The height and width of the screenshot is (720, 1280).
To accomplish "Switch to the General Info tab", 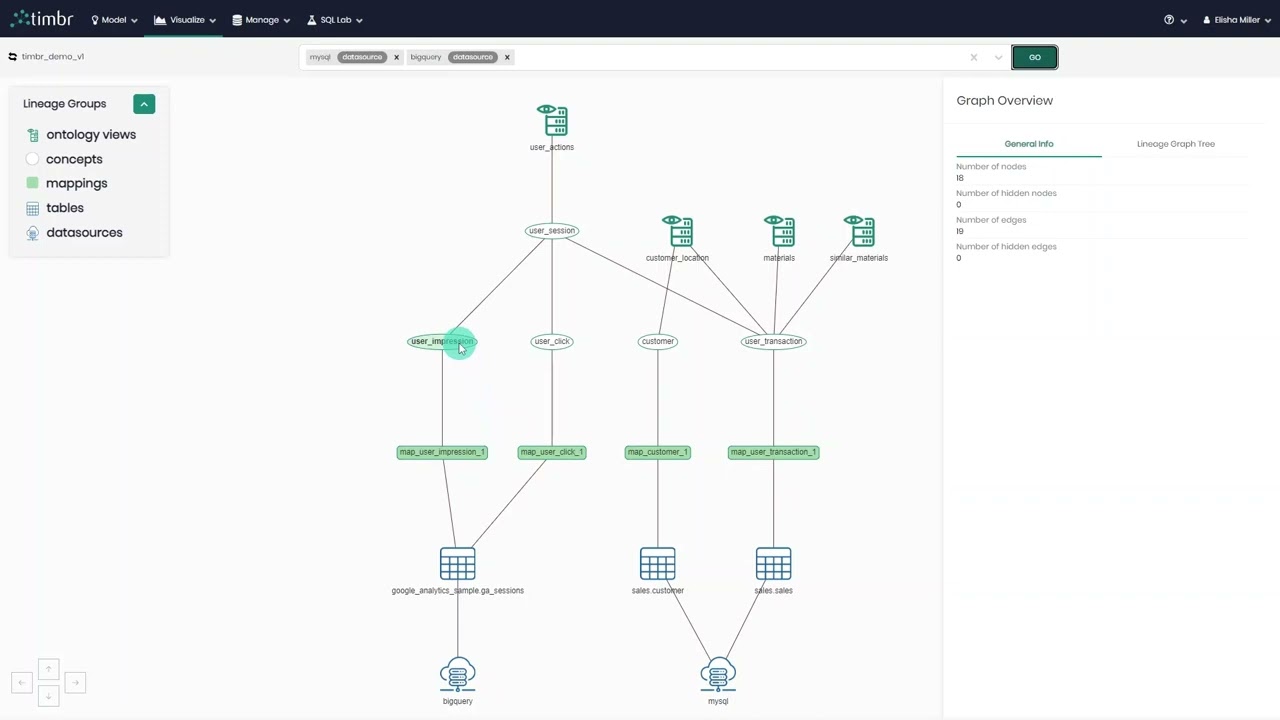I will pos(1029,144).
